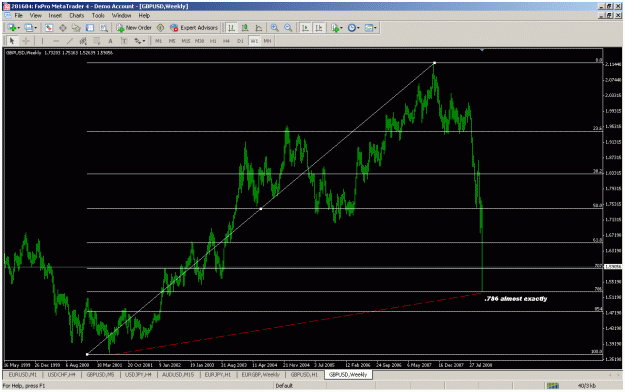Open the Strategy Tester magnifier icon
The image size is (625, 392).
[104, 28]
